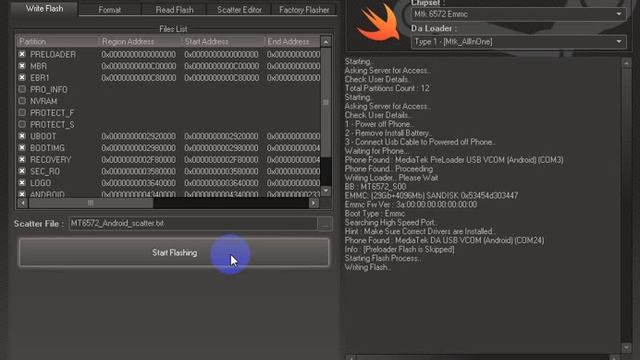Click the files list vertical scrollbar thumb

point(326,102)
